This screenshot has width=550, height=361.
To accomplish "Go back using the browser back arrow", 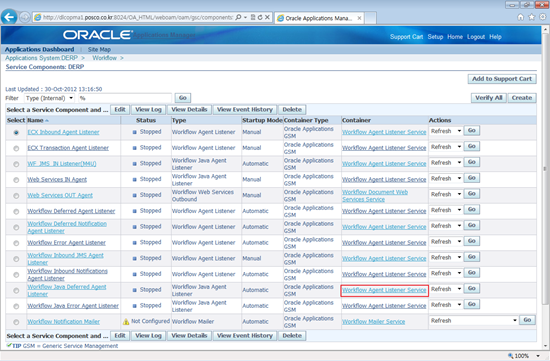I will click(x=9, y=17).
